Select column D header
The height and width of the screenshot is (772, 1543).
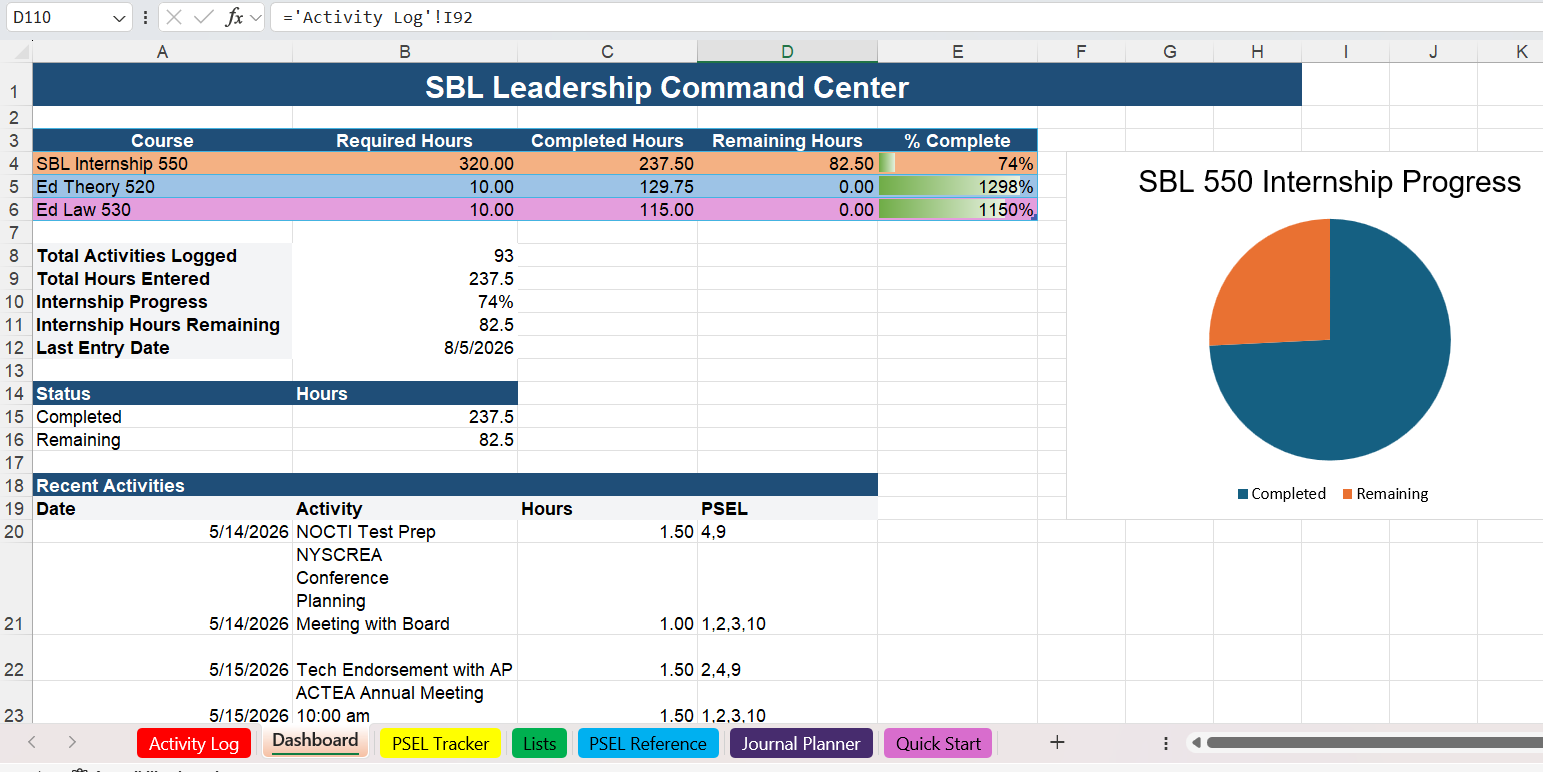[x=788, y=52]
